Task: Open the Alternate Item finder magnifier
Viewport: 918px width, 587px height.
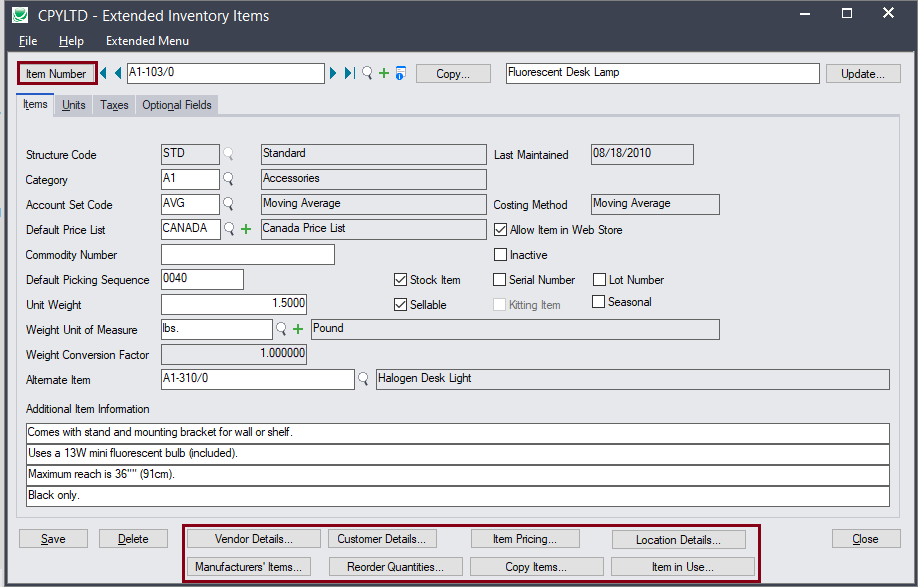Action: pyautogui.click(x=364, y=379)
